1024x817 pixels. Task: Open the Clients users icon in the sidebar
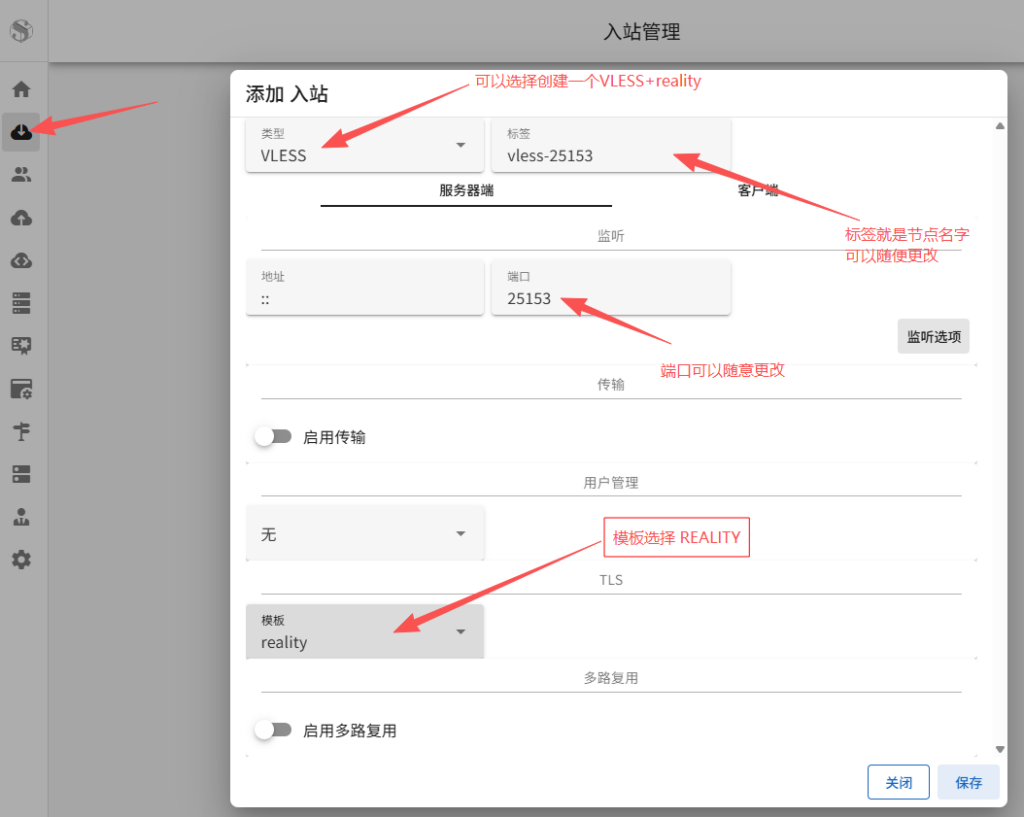pos(22,174)
